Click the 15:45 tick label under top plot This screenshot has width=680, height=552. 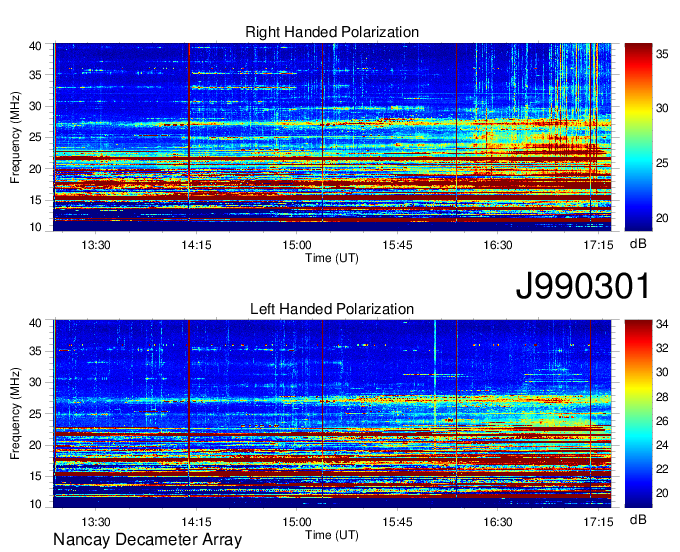(x=397, y=245)
